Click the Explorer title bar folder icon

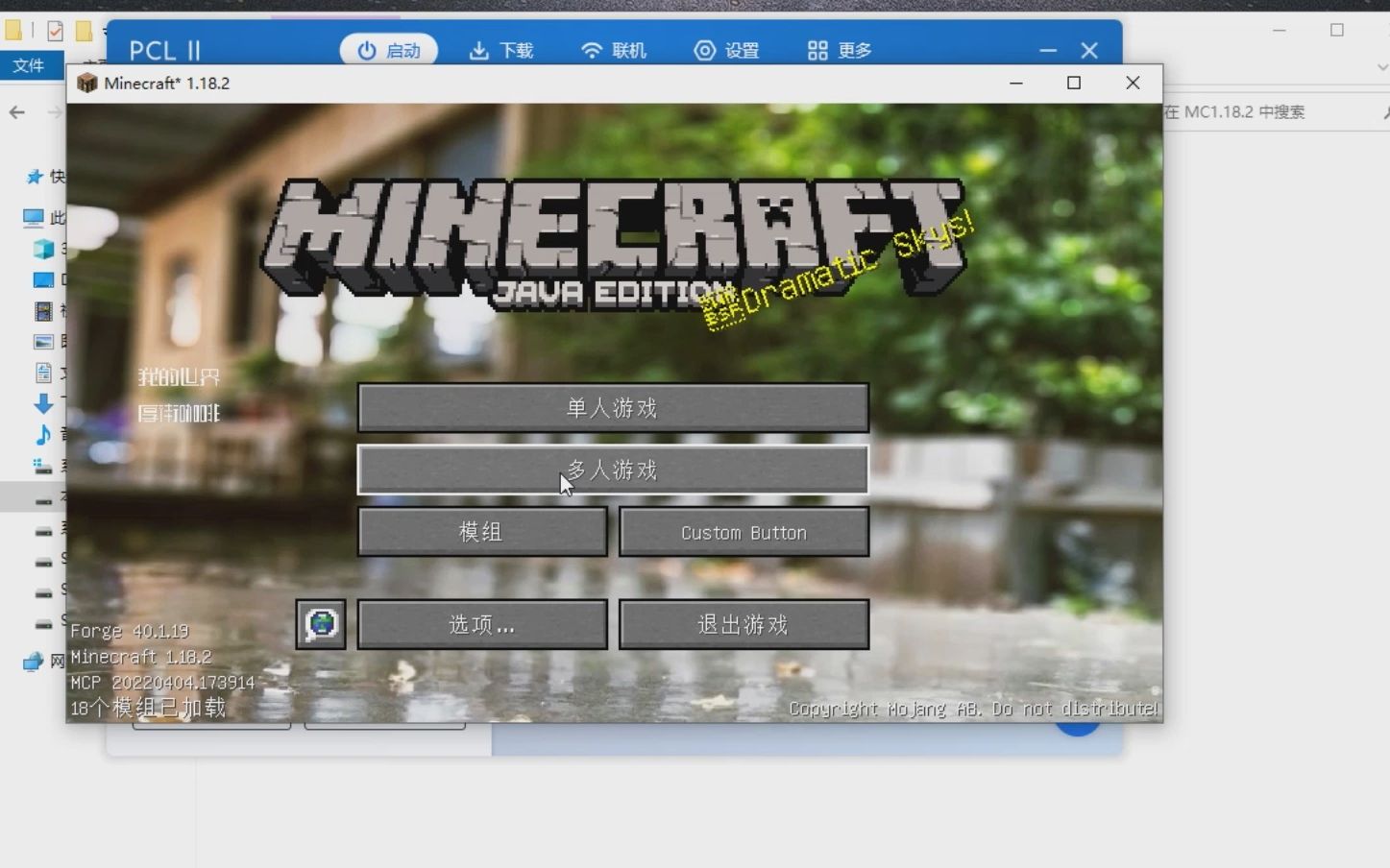coord(12,31)
